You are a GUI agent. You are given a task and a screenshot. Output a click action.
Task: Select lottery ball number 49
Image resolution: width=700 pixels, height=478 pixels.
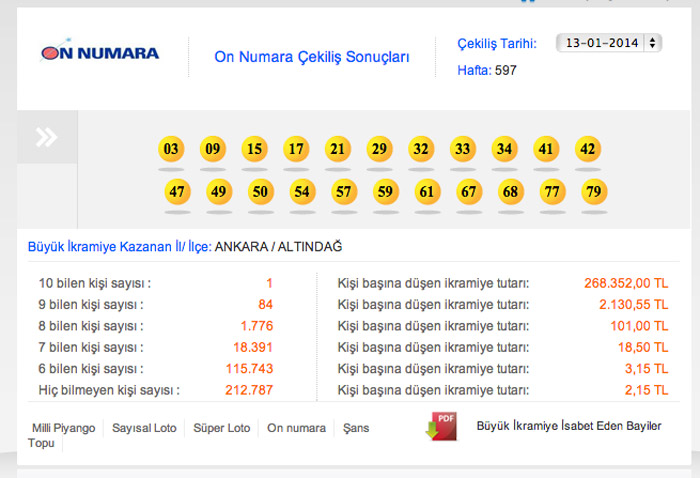coord(219,191)
